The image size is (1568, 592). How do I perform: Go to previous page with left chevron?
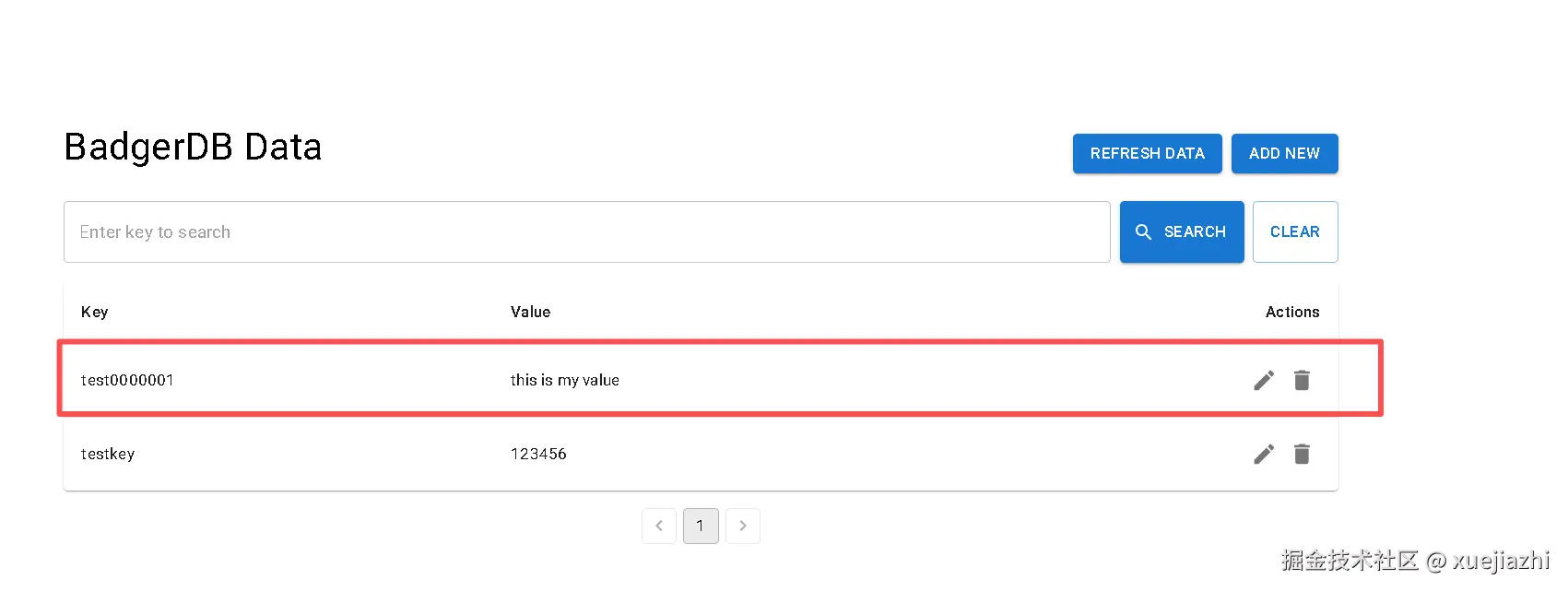[x=659, y=526]
